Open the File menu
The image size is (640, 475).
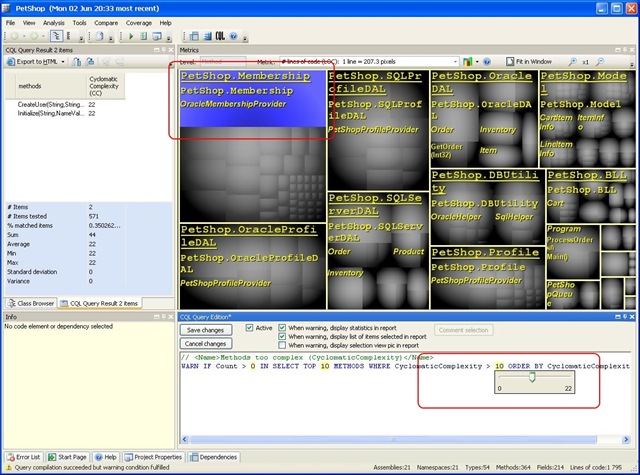[x=10, y=23]
